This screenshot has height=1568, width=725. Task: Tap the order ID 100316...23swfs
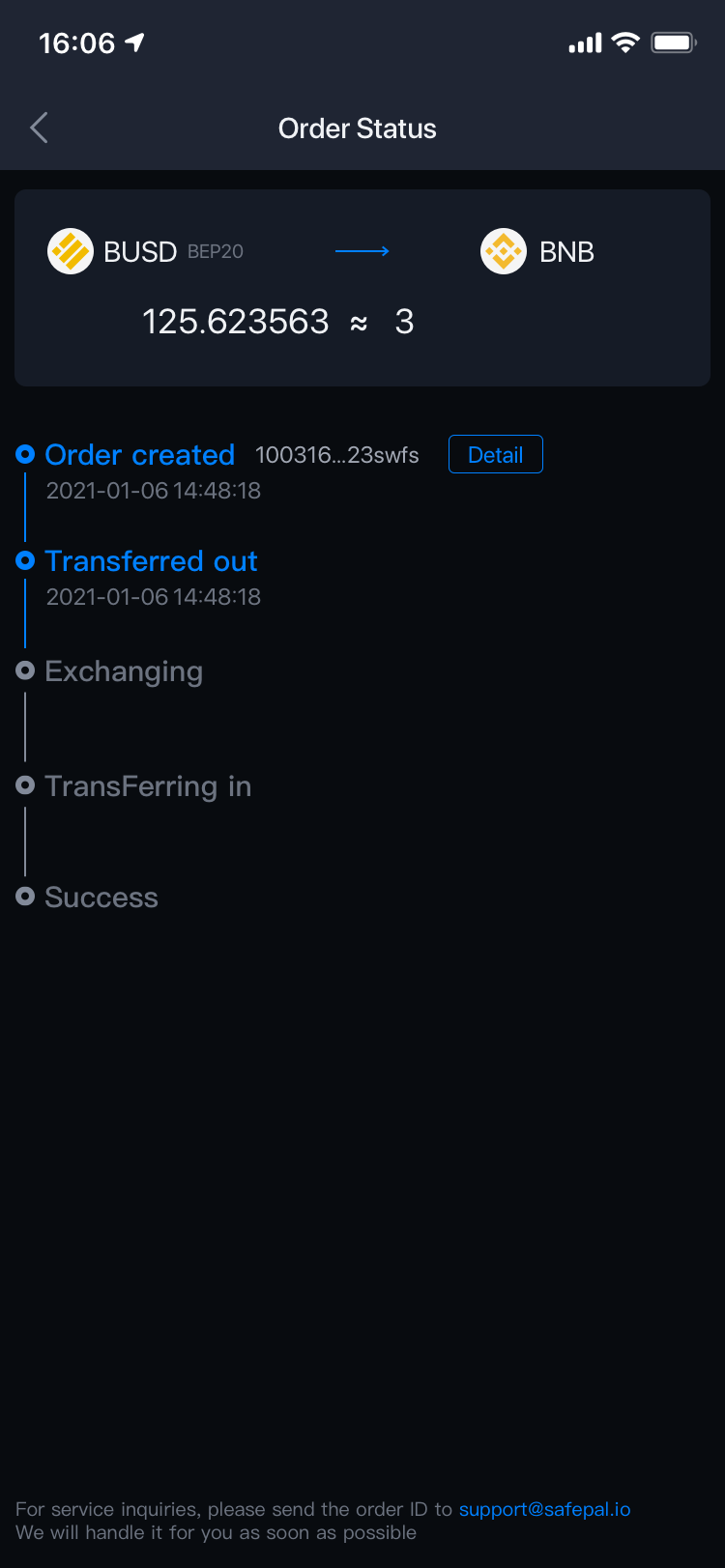[x=336, y=455]
